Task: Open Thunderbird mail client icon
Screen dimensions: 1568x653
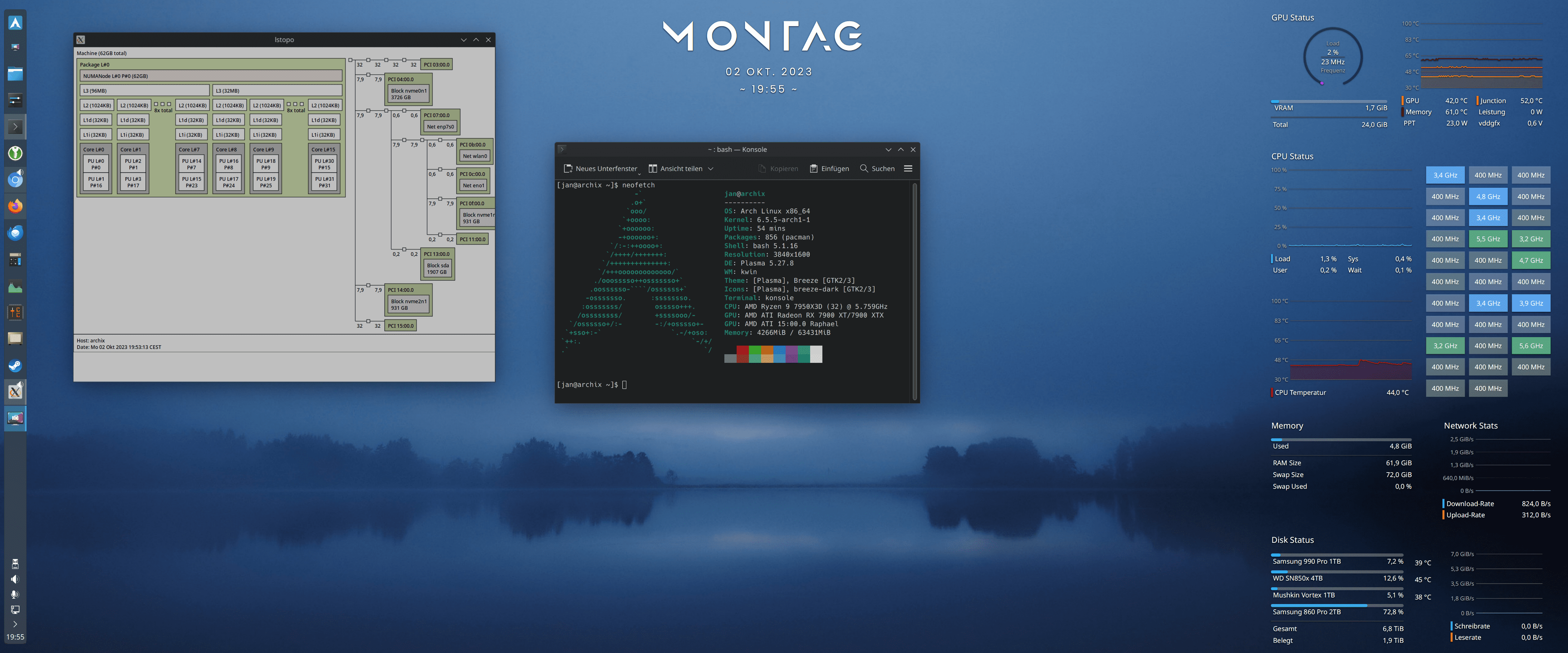Action: [15, 233]
